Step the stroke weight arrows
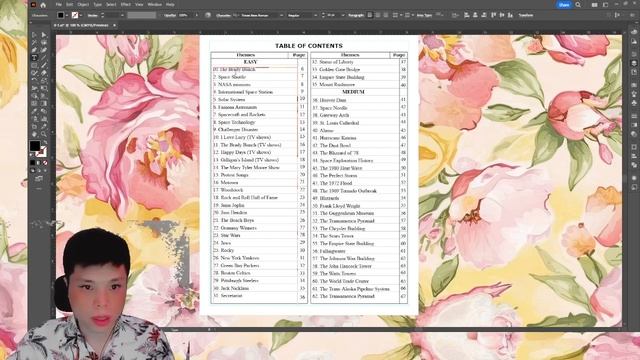 [102, 15]
